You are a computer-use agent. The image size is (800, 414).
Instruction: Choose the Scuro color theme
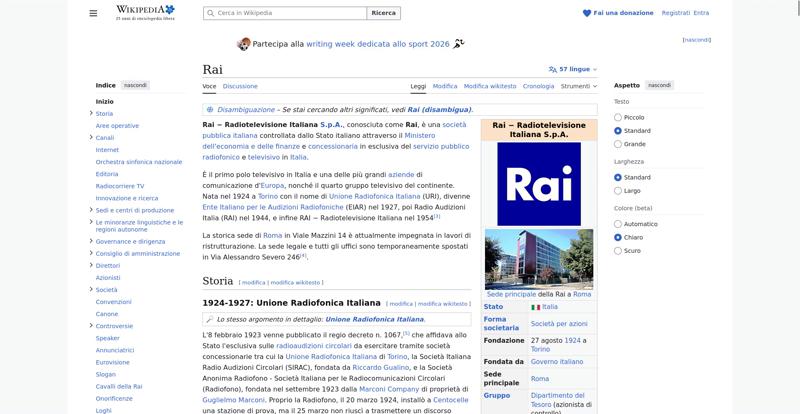click(618, 251)
